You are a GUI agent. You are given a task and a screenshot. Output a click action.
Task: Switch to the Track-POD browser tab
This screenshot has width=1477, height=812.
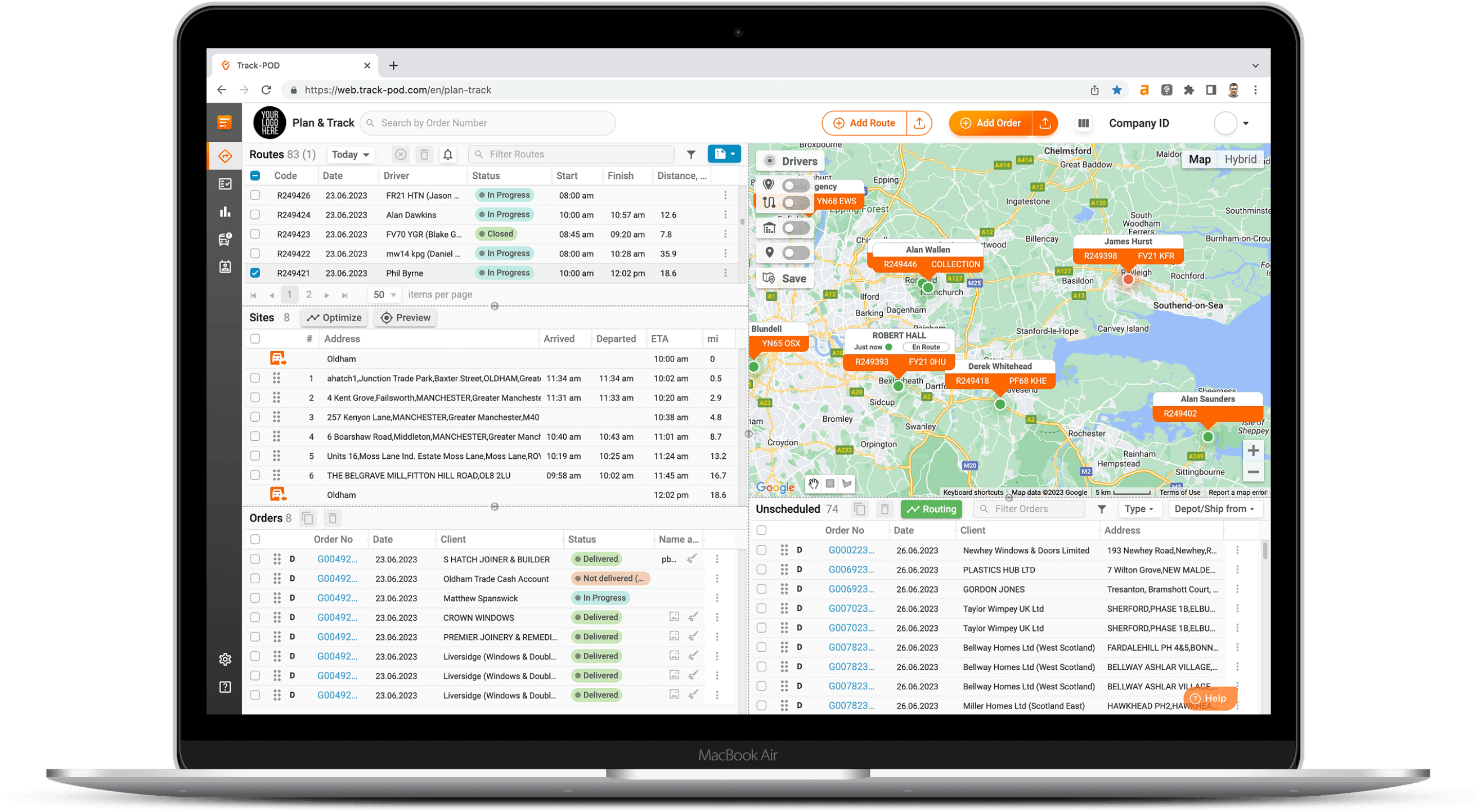point(295,65)
